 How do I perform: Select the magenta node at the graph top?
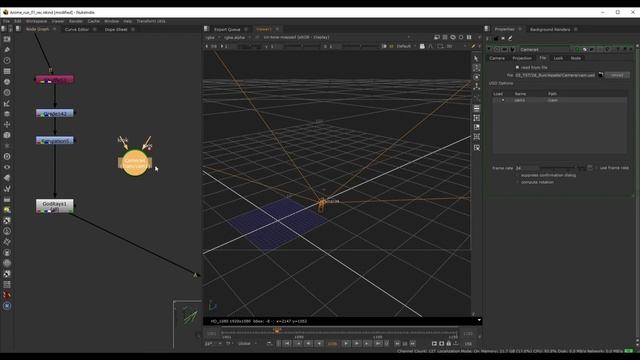pyautogui.click(x=55, y=79)
